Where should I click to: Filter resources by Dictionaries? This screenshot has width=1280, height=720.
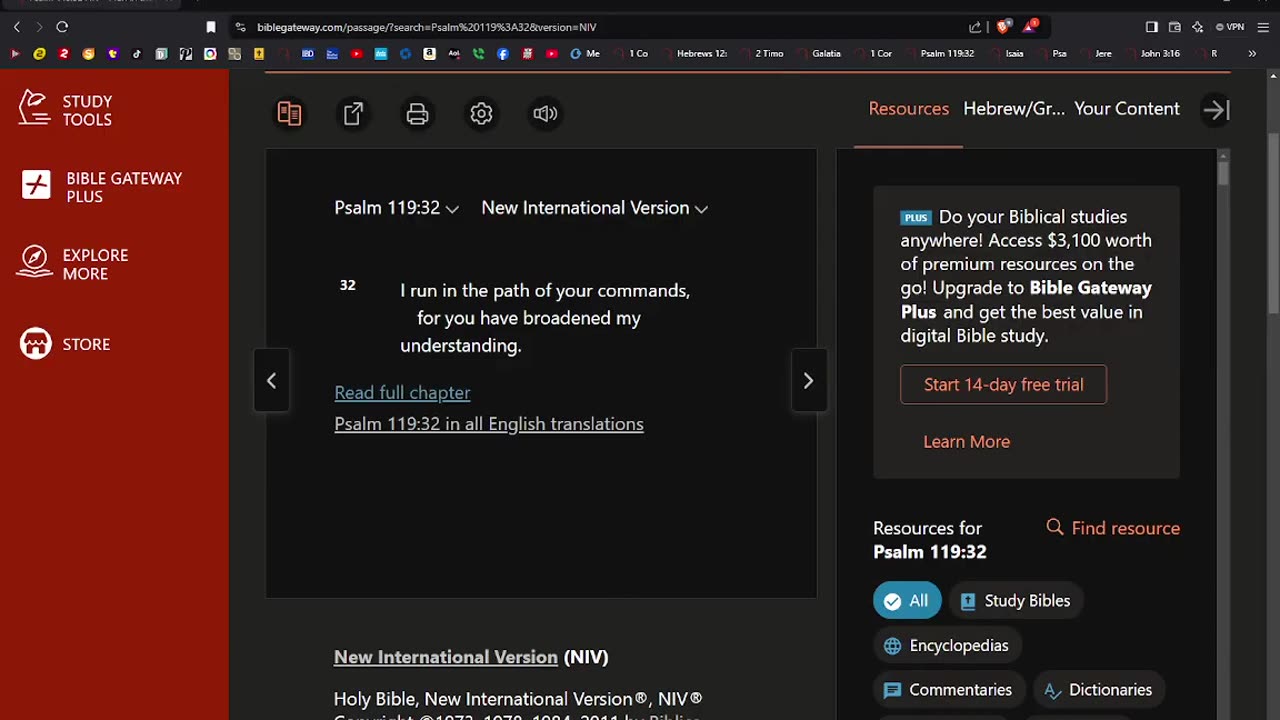1098,690
